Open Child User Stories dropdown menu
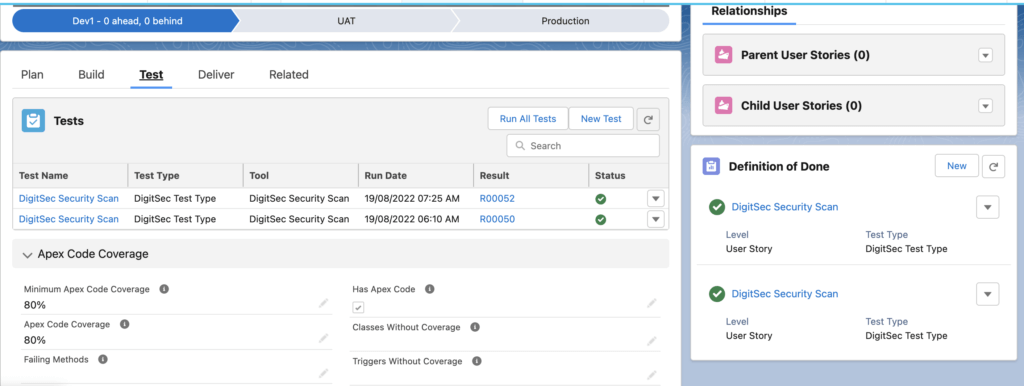The width and height of the screenshot is (1024, 386). [985, 106]
